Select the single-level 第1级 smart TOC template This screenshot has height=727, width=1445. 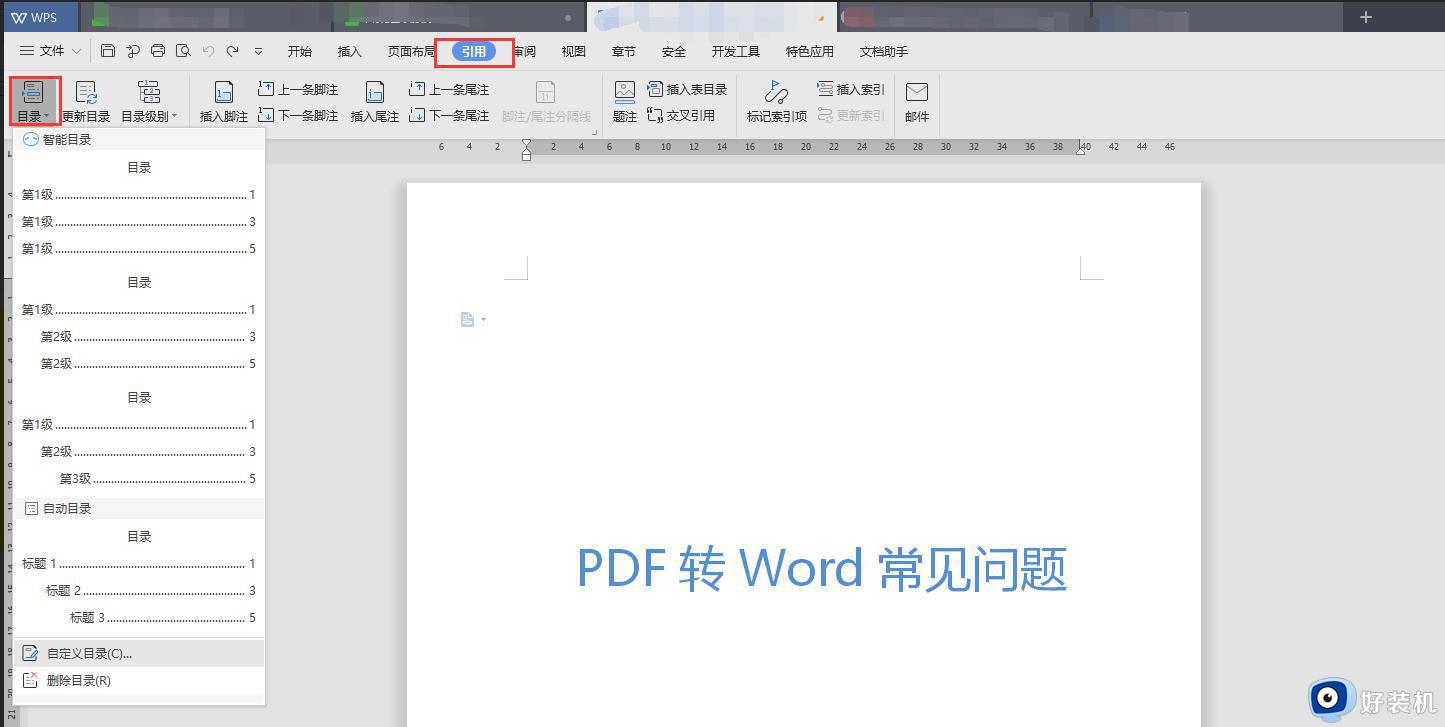pyautogui.click(x=139, y=208)
